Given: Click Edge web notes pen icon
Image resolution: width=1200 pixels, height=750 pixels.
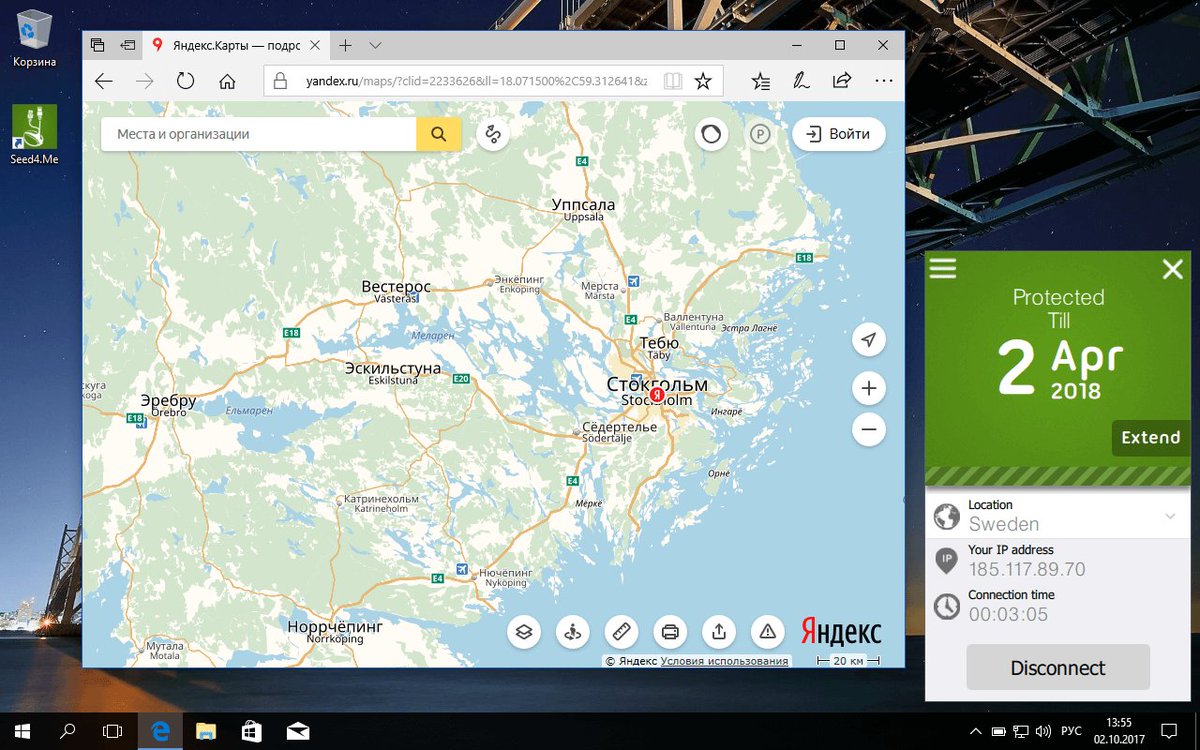Looking at the screenshot, I should 801,81.
